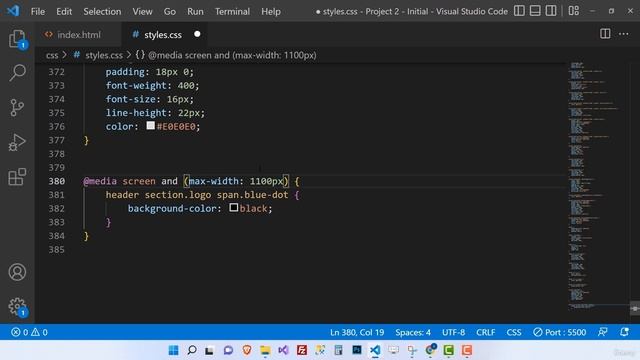Open the Extensions view
The height and width of the screenshot is (360, 640).
point(17,177)
